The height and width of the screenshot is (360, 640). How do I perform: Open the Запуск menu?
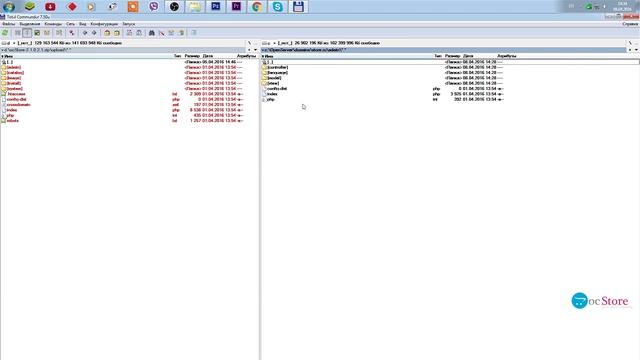tap(129, 24)
